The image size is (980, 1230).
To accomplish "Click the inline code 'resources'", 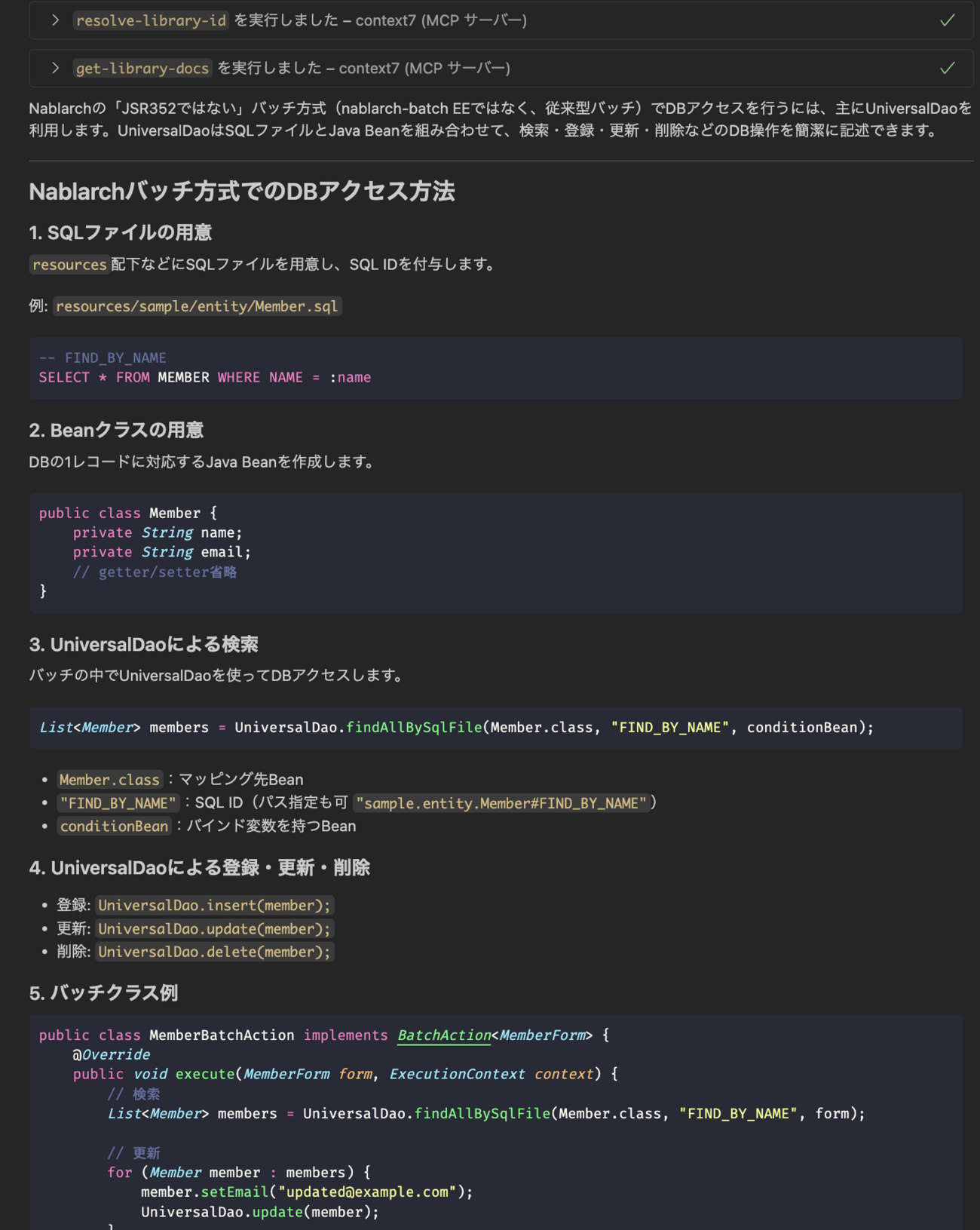I will click(x=69, y=265).
